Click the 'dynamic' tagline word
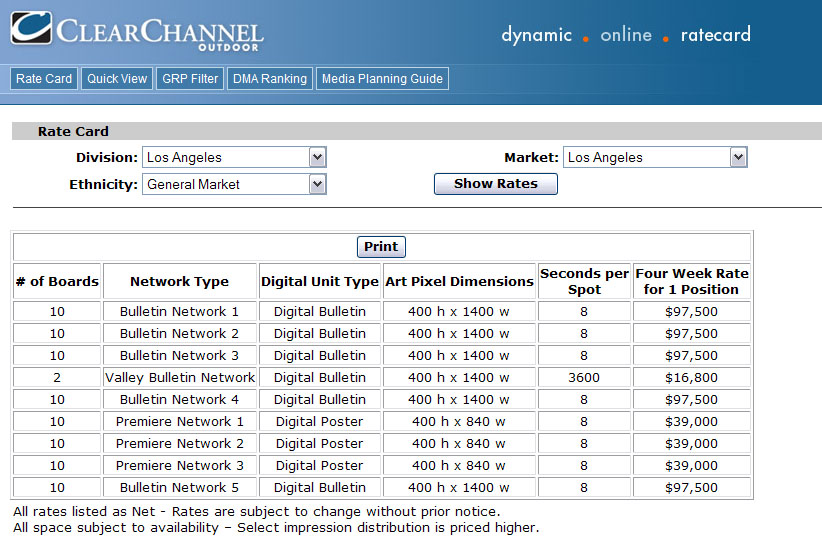This screenshot has height=558, width=822. point(536,35)
